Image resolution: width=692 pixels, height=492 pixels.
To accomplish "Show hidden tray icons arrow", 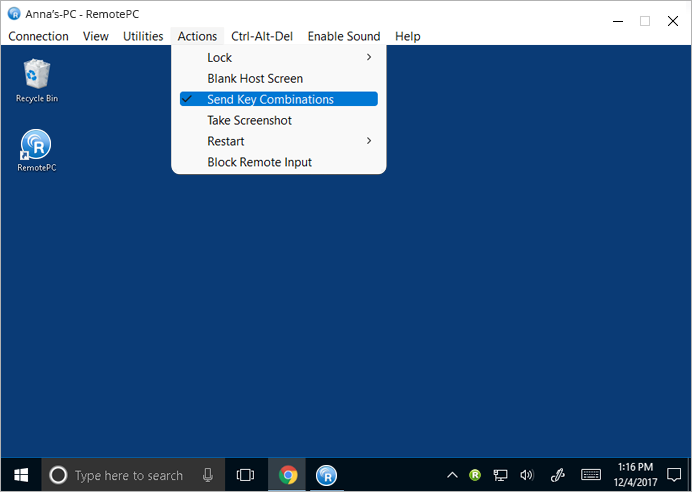I will click(x=452, y=475).
